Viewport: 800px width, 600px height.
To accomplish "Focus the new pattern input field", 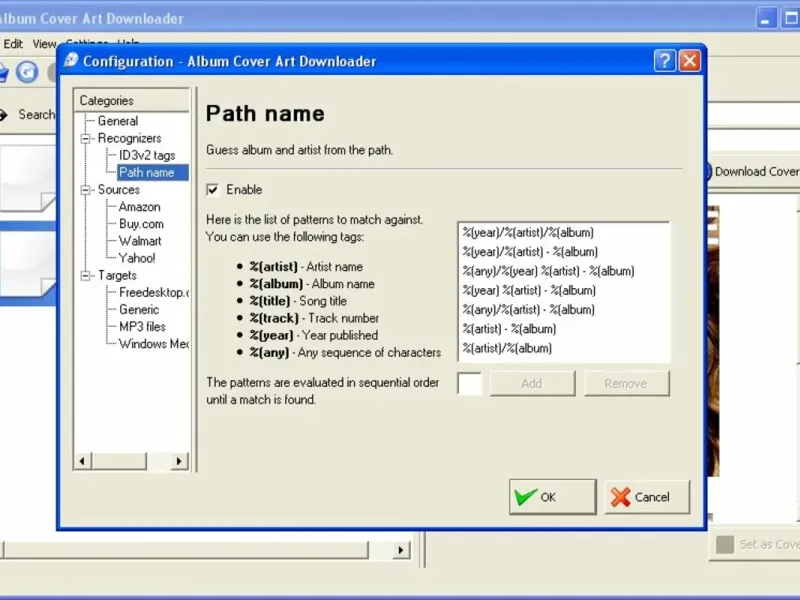I will point(470,383).
